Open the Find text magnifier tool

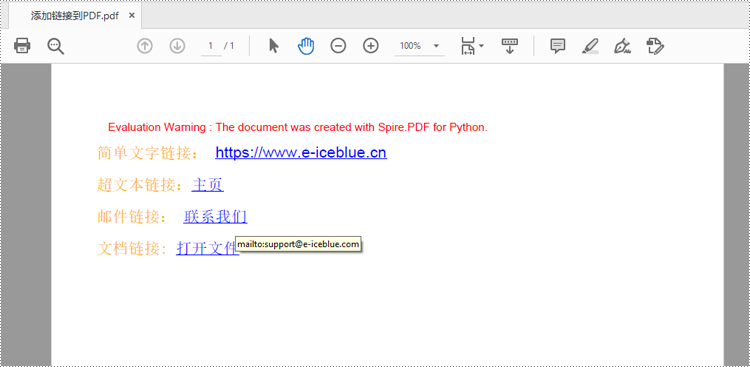(55, 46)
